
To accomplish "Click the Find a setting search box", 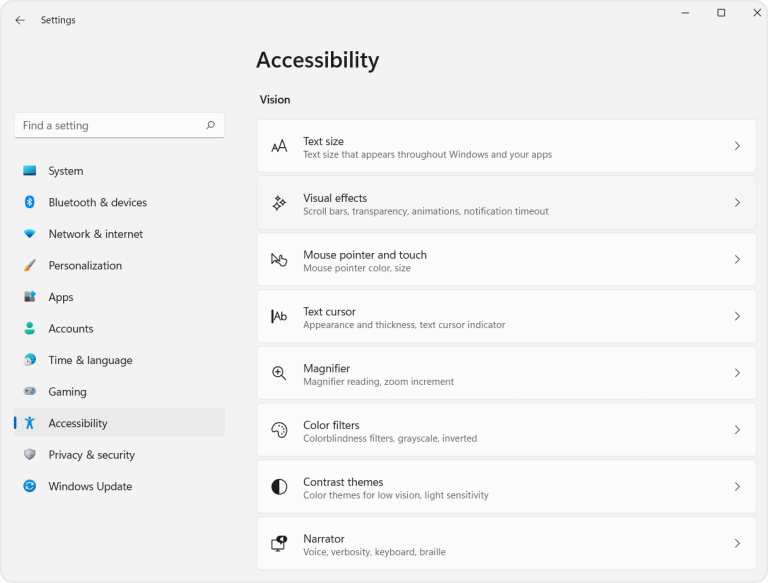I will click(x=120, y=125).
